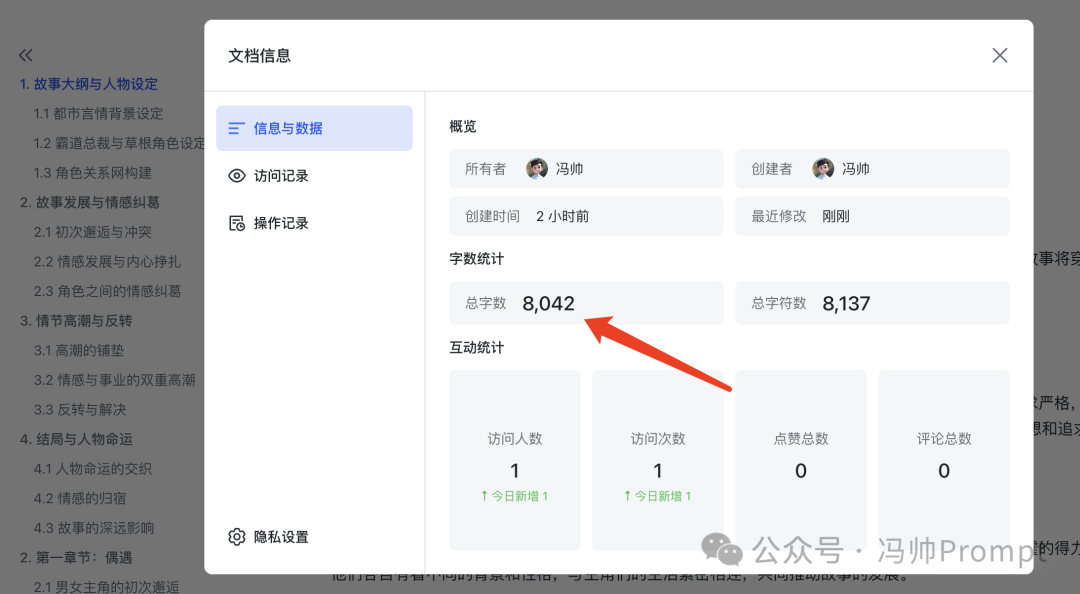
Task: Select outline item 2.1 初次邂逅与冲突
Action: click(92, 232)
